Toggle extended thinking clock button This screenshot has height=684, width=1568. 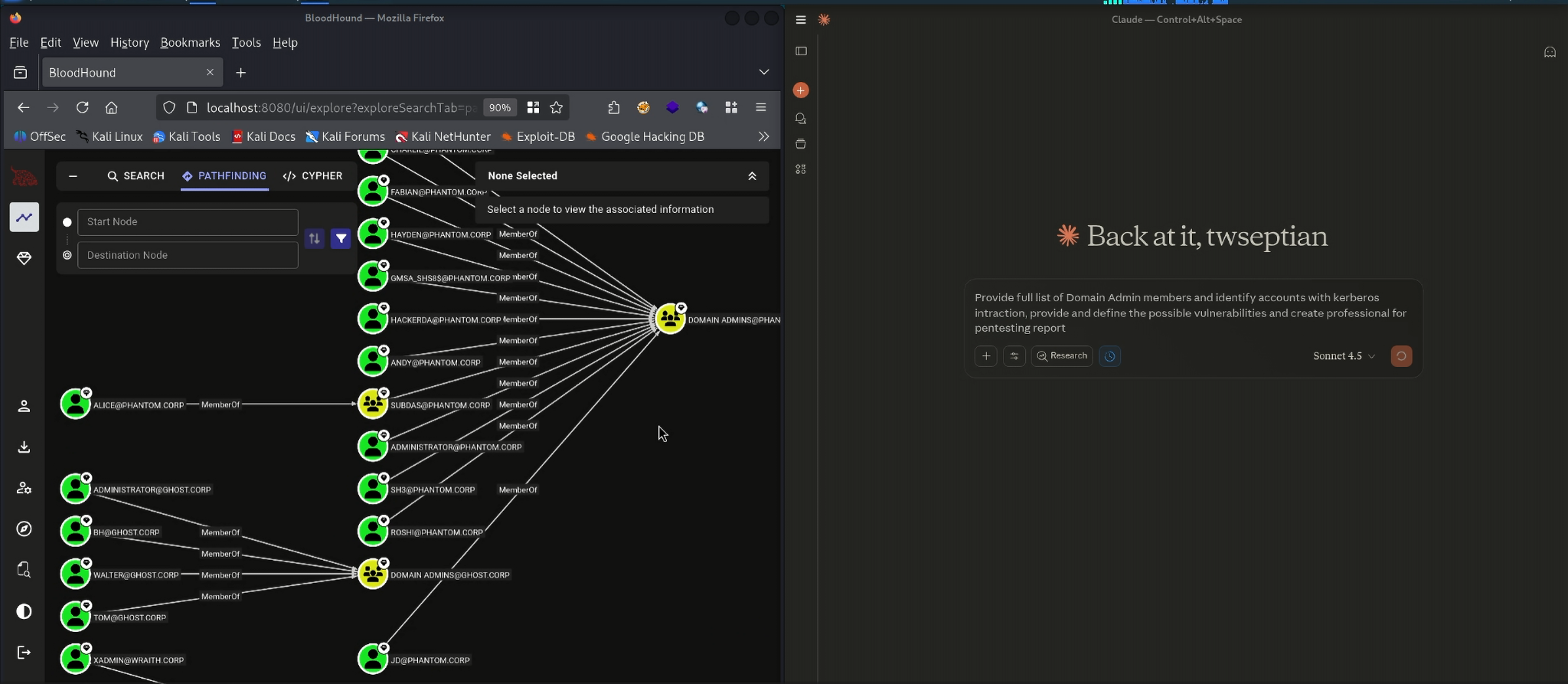[1109, 356]
